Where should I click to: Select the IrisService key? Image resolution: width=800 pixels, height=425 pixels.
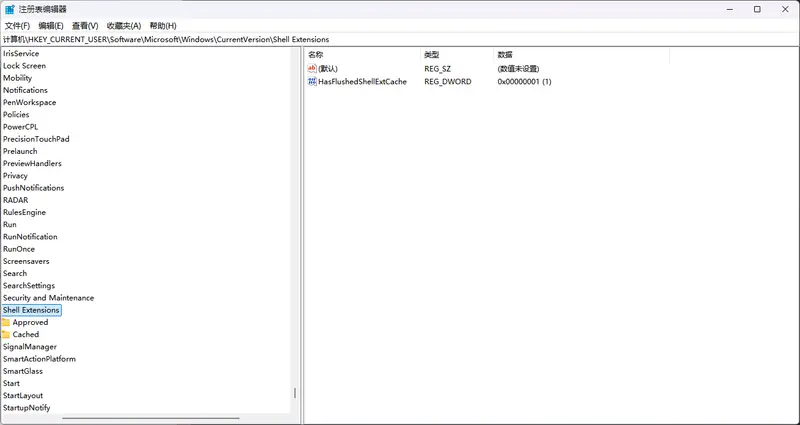(x=21, y=54)
